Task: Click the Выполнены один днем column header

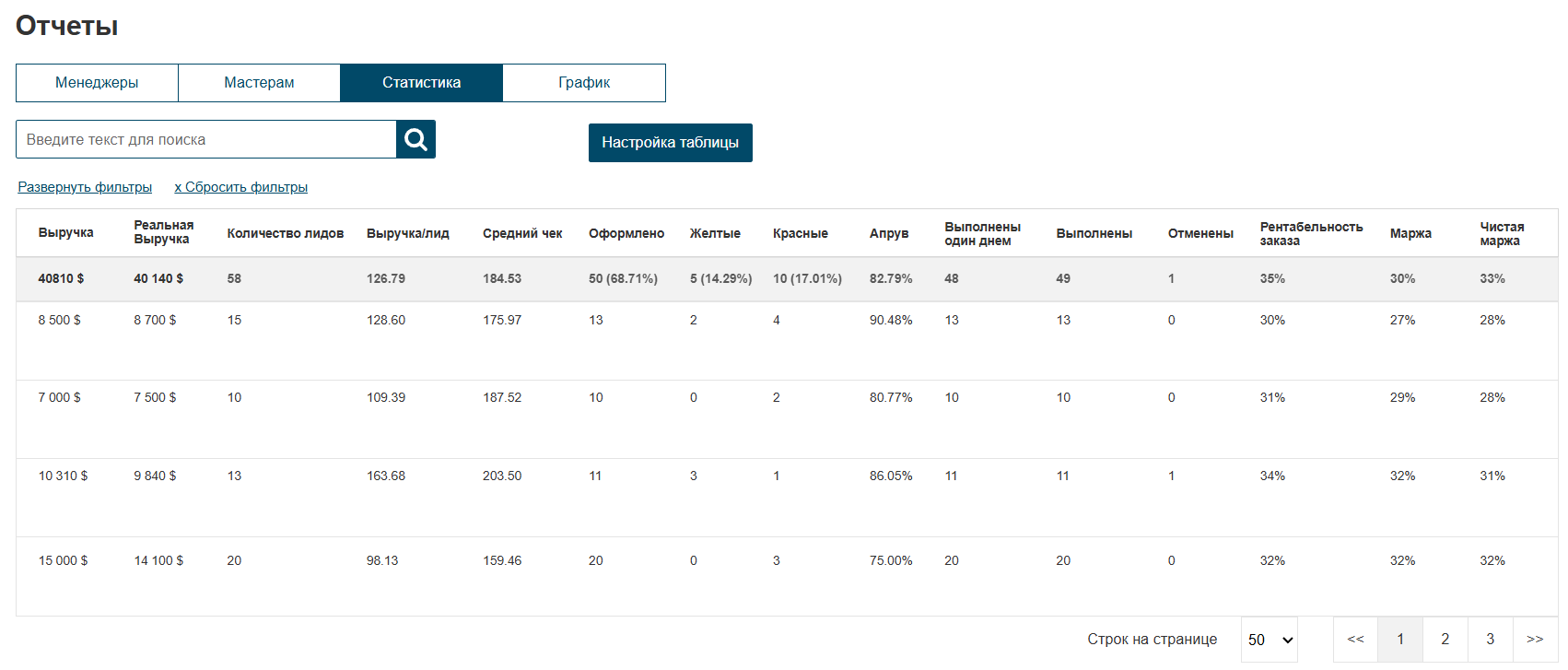Action: [x=982, y=234]
